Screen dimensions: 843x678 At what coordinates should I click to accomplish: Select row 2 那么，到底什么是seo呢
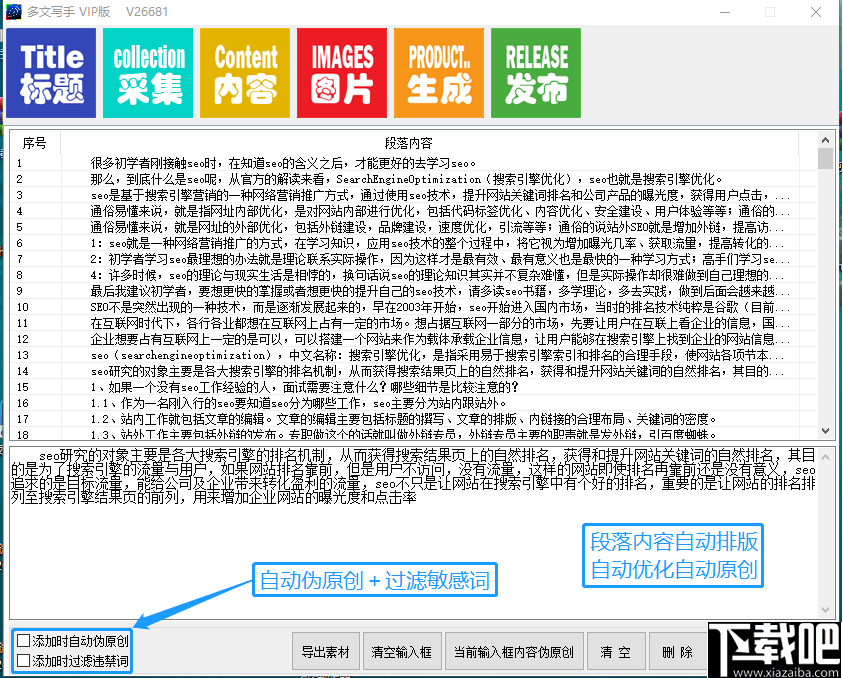tap(404, 179)
